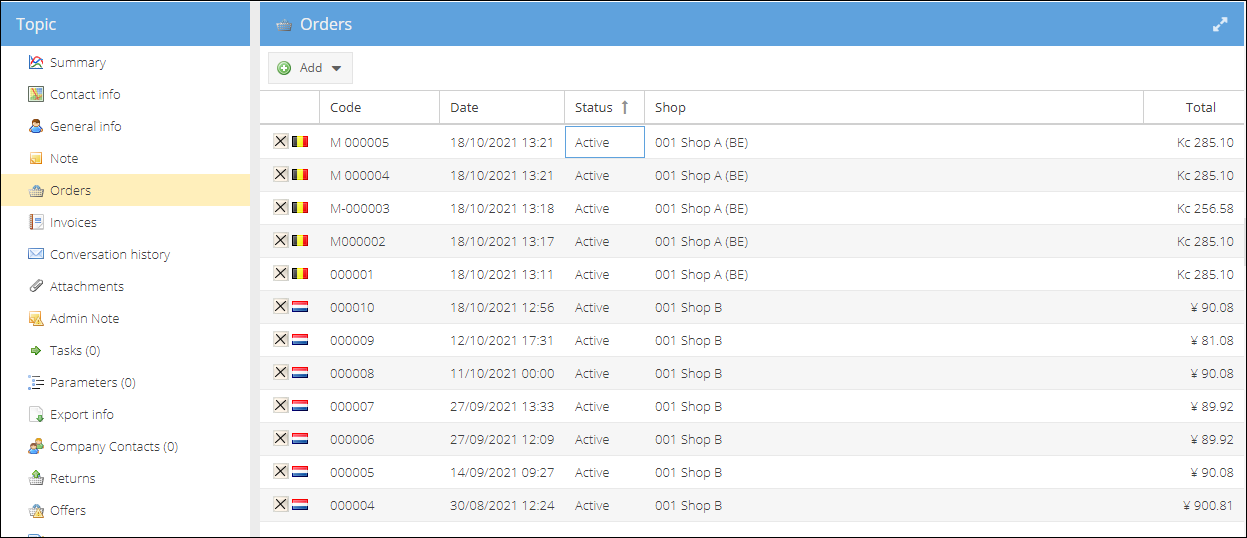
Task: Delete order M 000005 with X icon
Action: pos(280,142)
